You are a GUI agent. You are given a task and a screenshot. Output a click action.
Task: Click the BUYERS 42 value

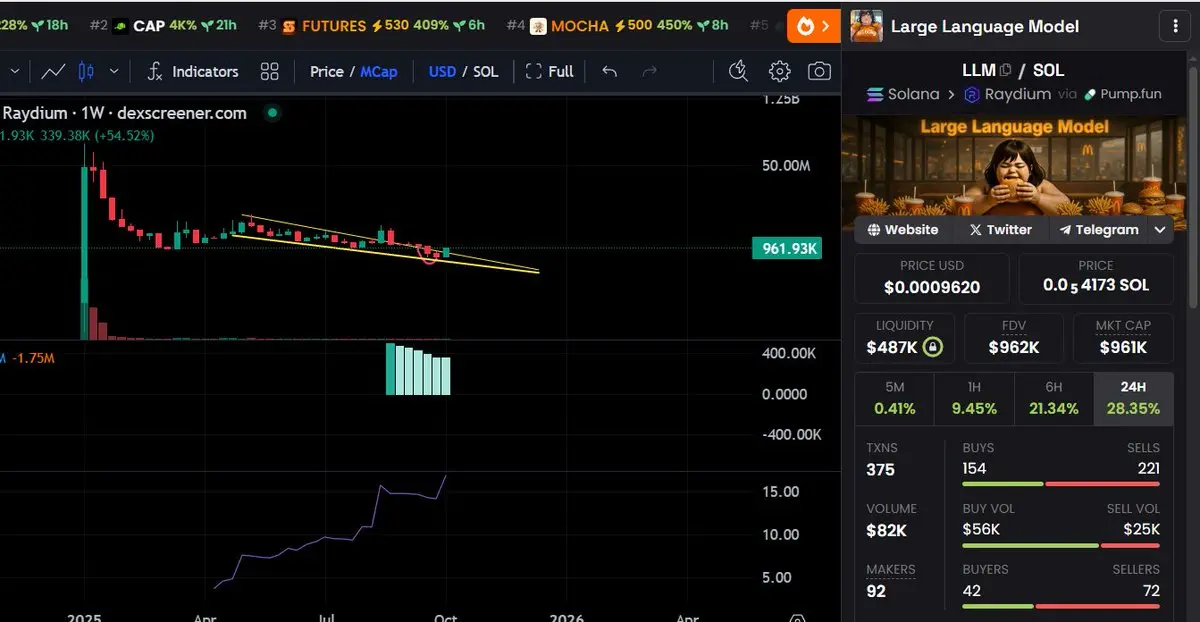point(972,591)
